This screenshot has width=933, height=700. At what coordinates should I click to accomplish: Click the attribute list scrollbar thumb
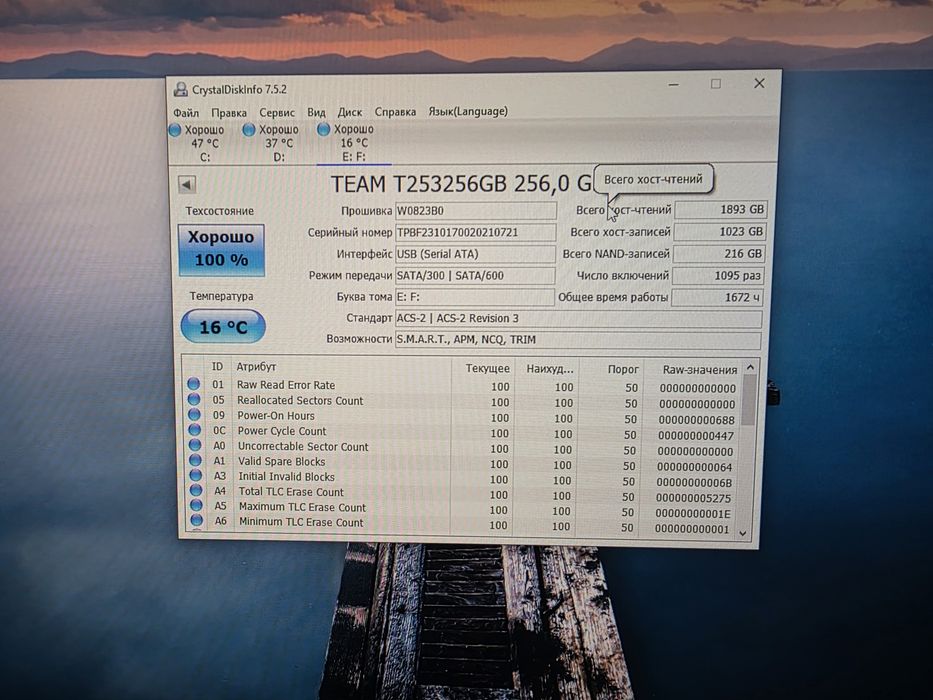coord(749,400)
